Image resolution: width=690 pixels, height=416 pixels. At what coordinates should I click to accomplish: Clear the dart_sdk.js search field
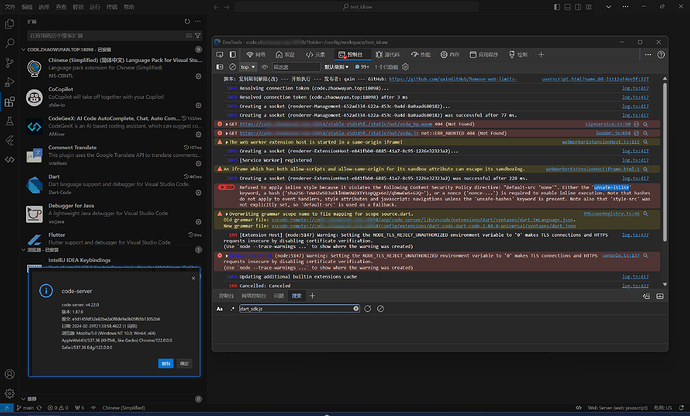coord(356,309)
